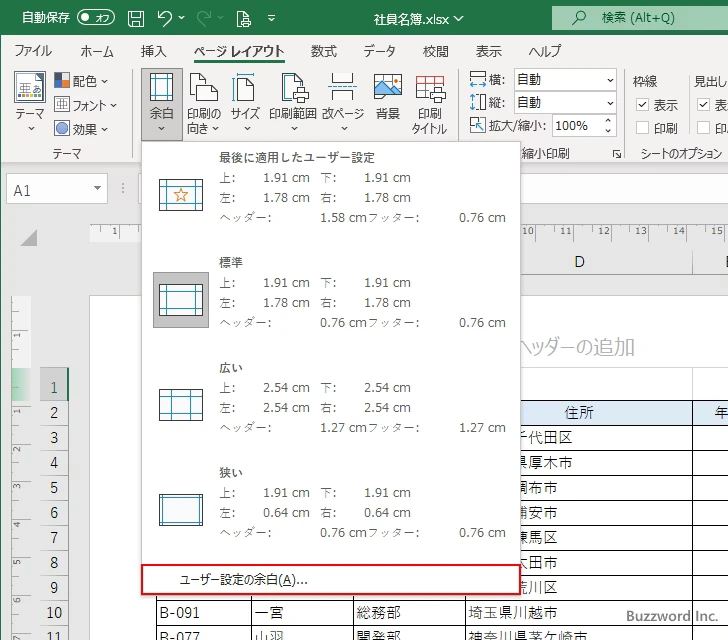Click the Undo arrow icon
Image resolution: width=728 pixels, height=640 pixels.
point(164,18)
